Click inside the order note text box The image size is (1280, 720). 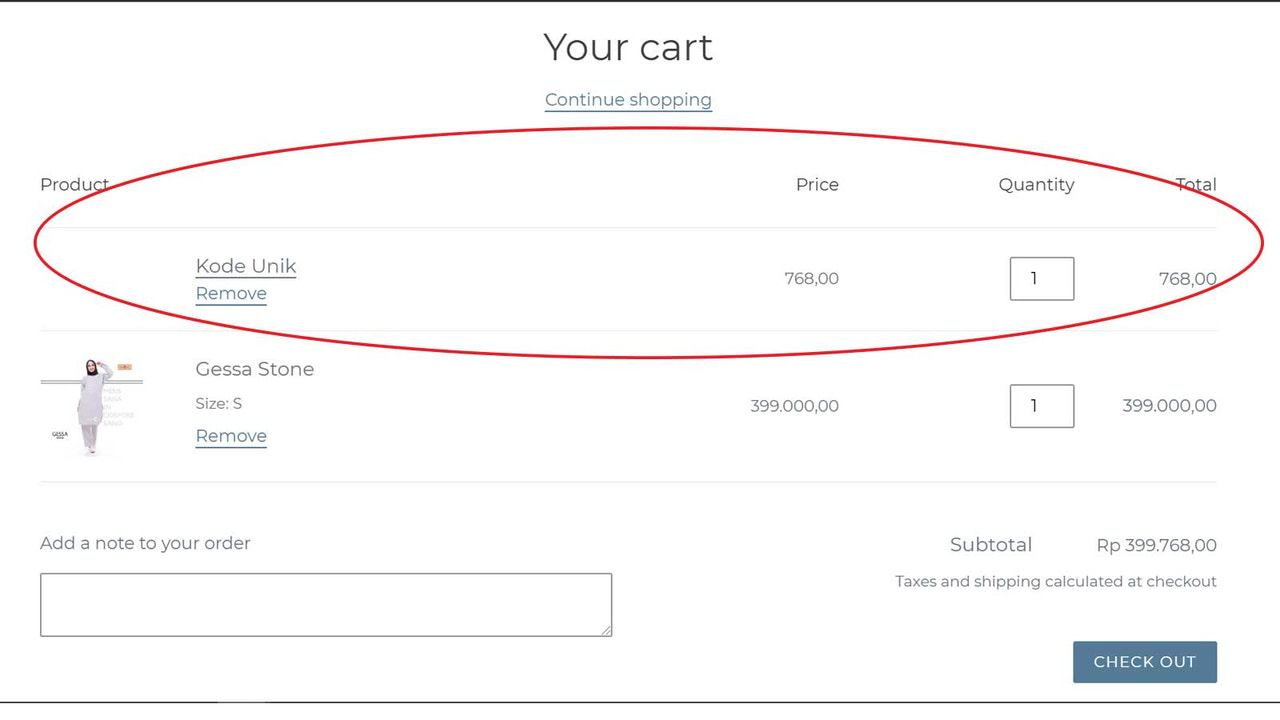326,604
